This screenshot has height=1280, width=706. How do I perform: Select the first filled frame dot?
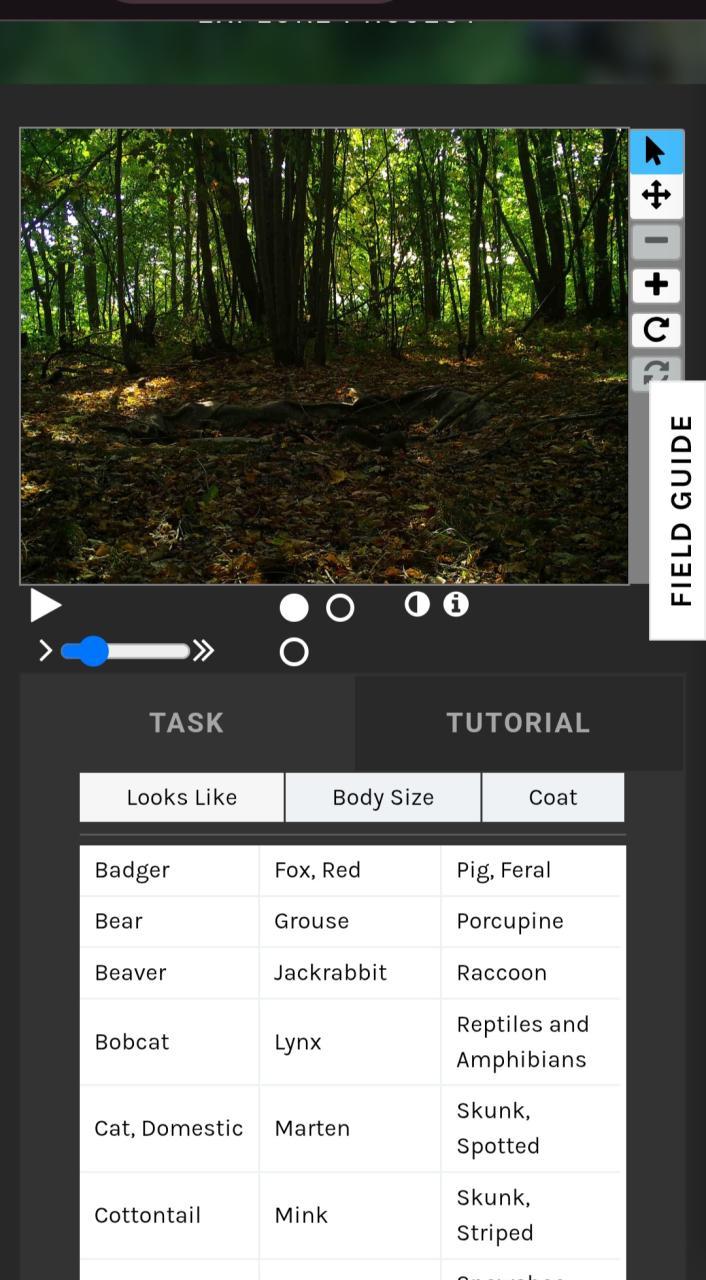[294, 608]
